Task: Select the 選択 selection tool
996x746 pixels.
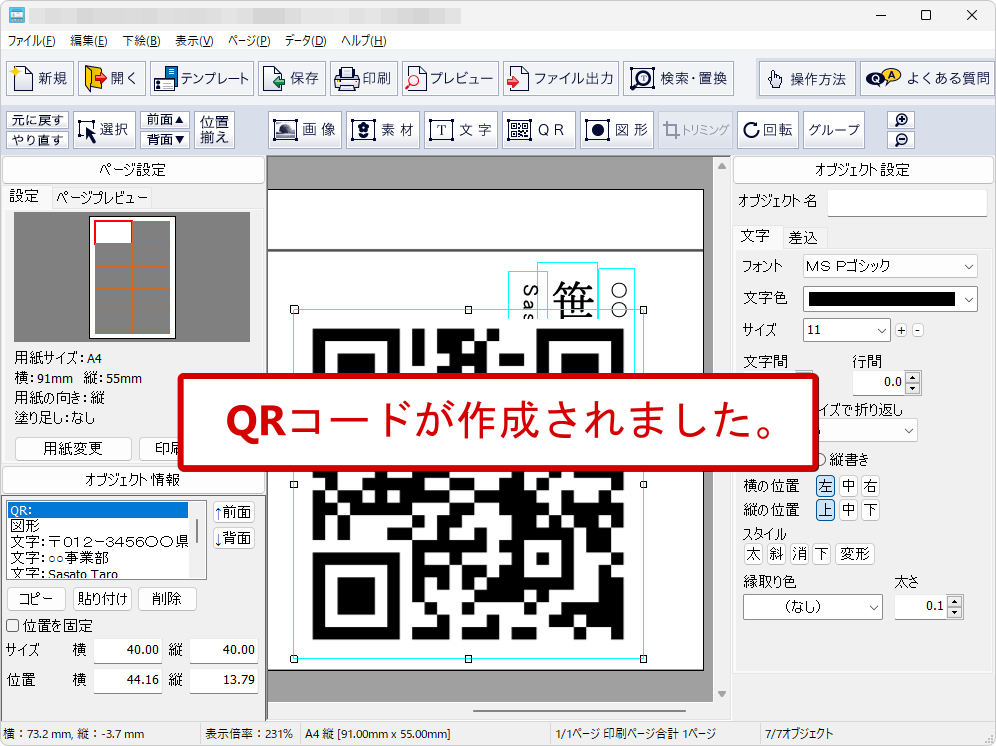Action: click(104, 130)
